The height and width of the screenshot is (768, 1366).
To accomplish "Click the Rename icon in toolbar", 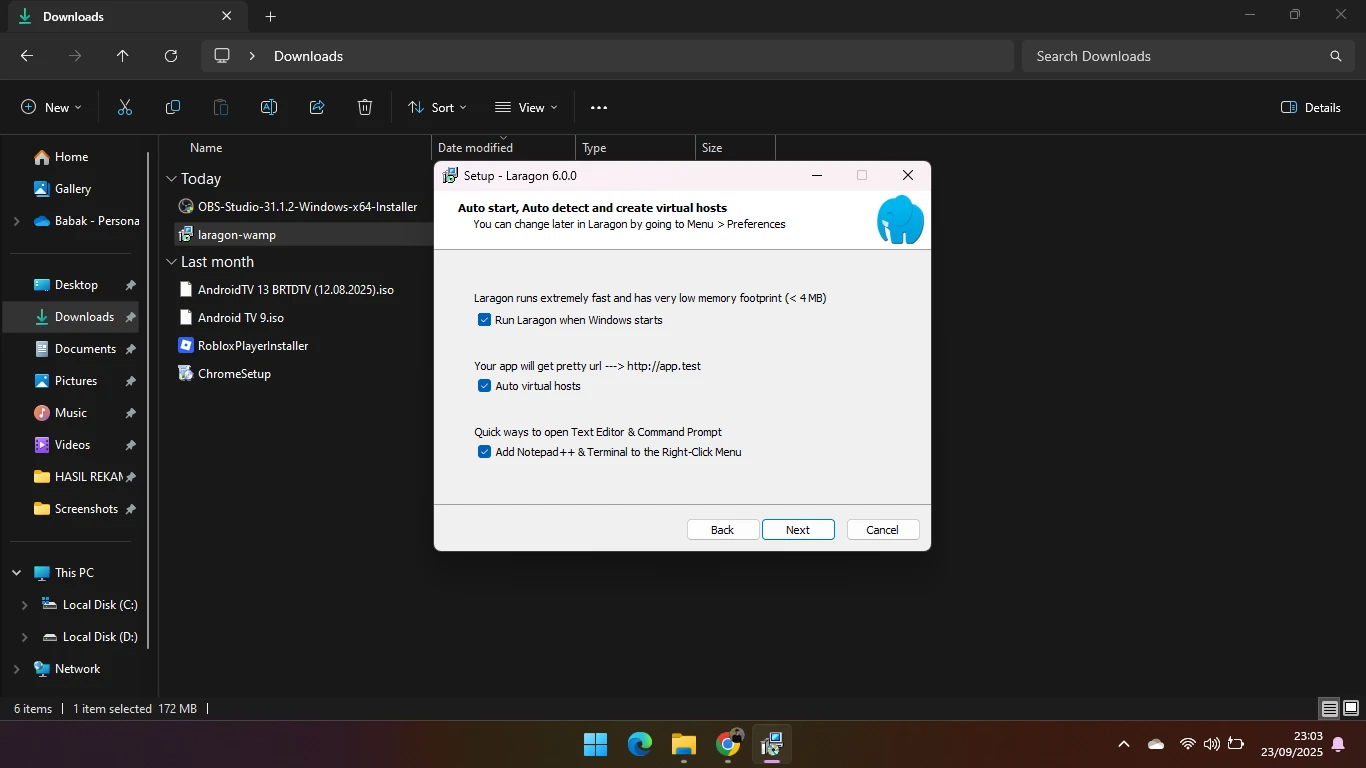I will [x=269, y=108].
